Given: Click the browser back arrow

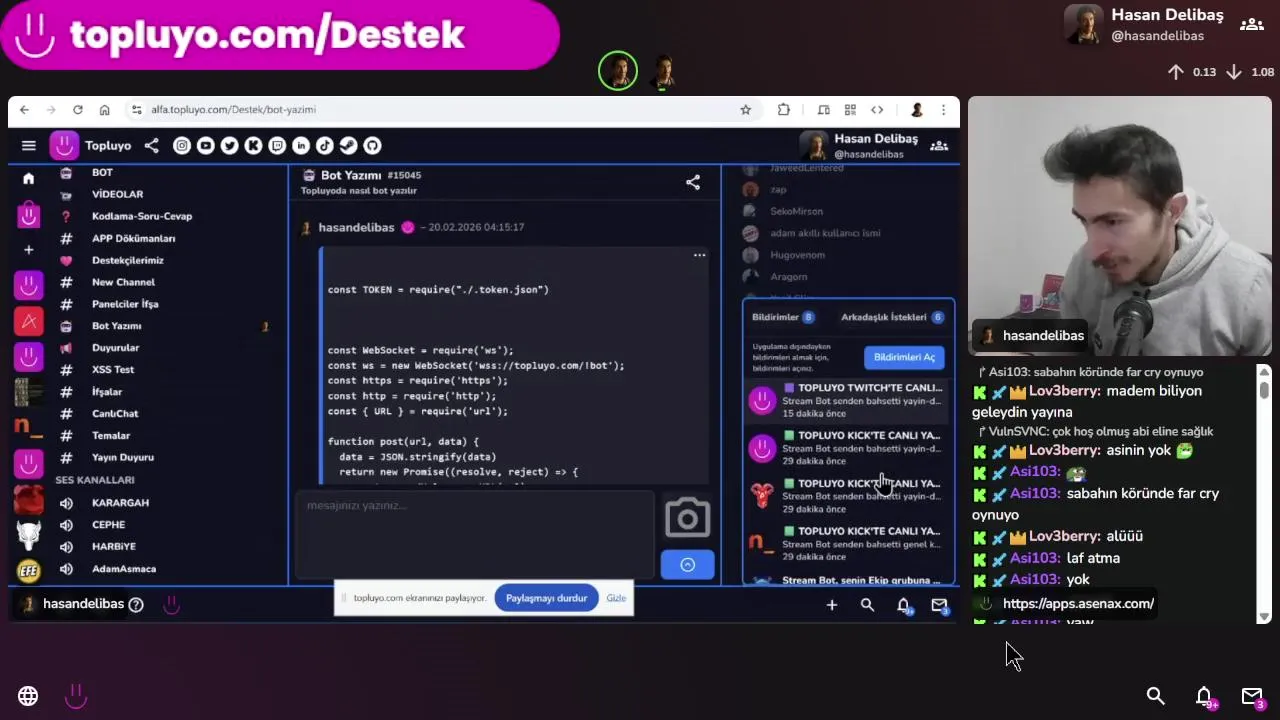Looking at the screenshot, I should point(24,110).
